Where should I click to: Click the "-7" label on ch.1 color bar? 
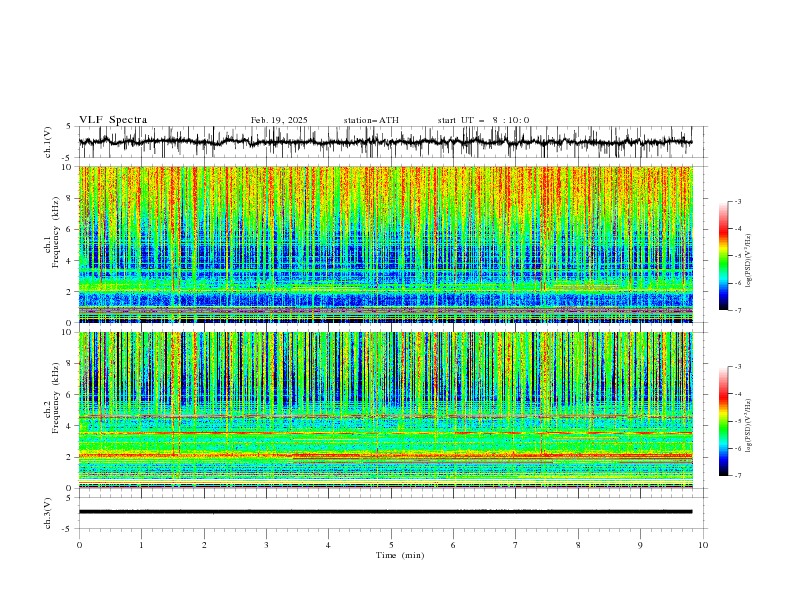(738, 310)
